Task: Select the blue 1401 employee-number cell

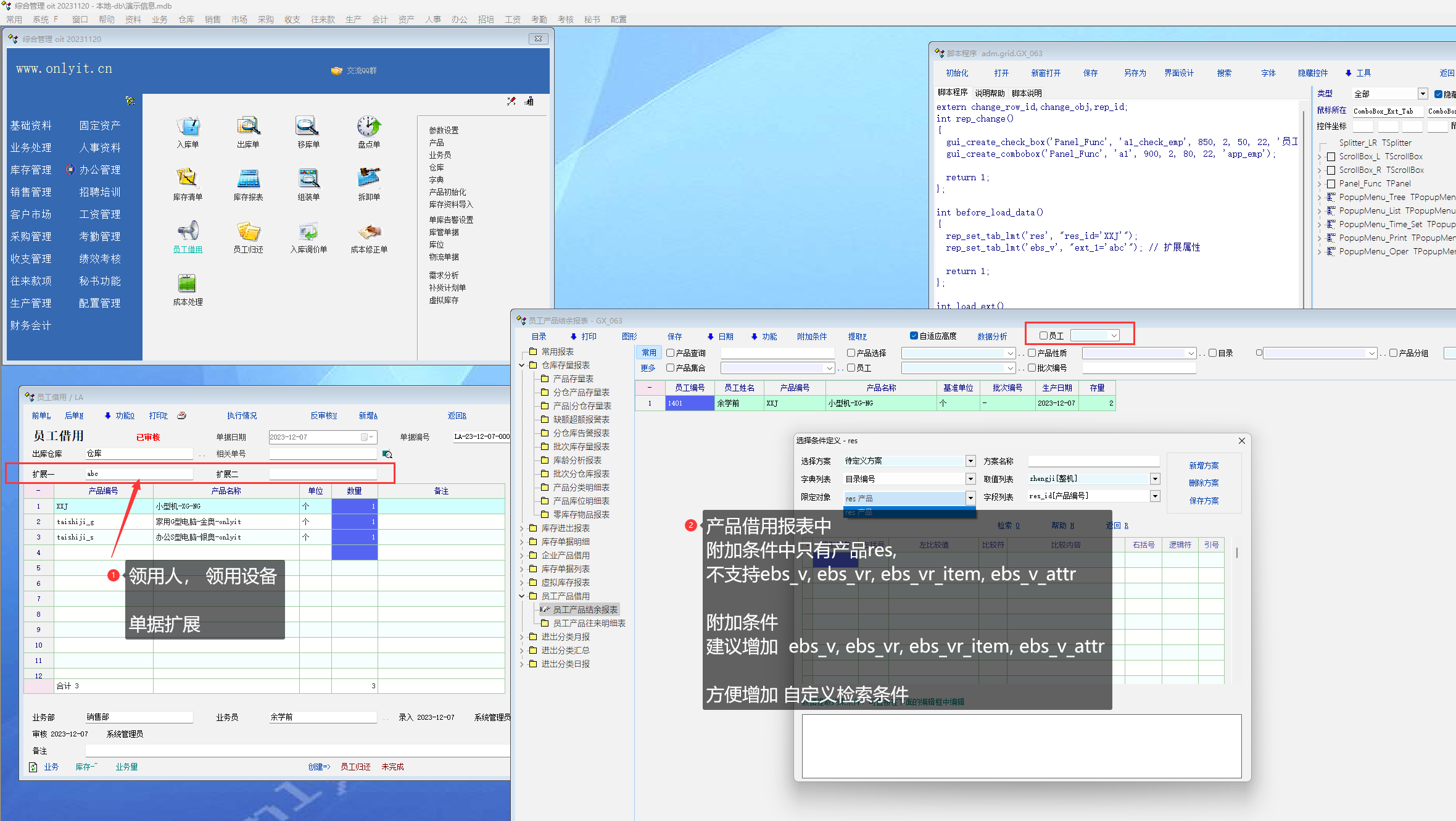Action: pos(689,403)
